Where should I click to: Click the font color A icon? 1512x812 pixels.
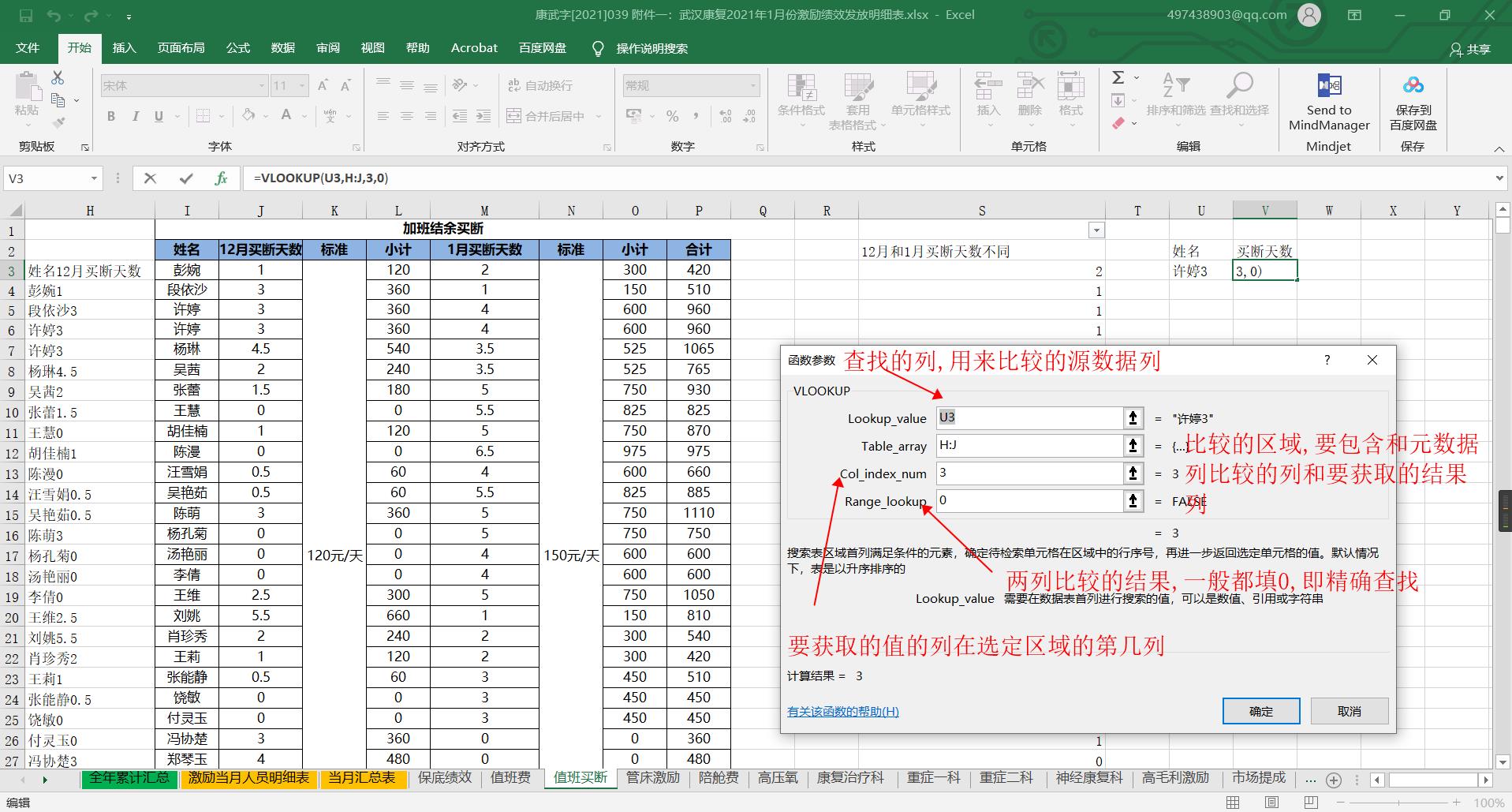[286, 116]
